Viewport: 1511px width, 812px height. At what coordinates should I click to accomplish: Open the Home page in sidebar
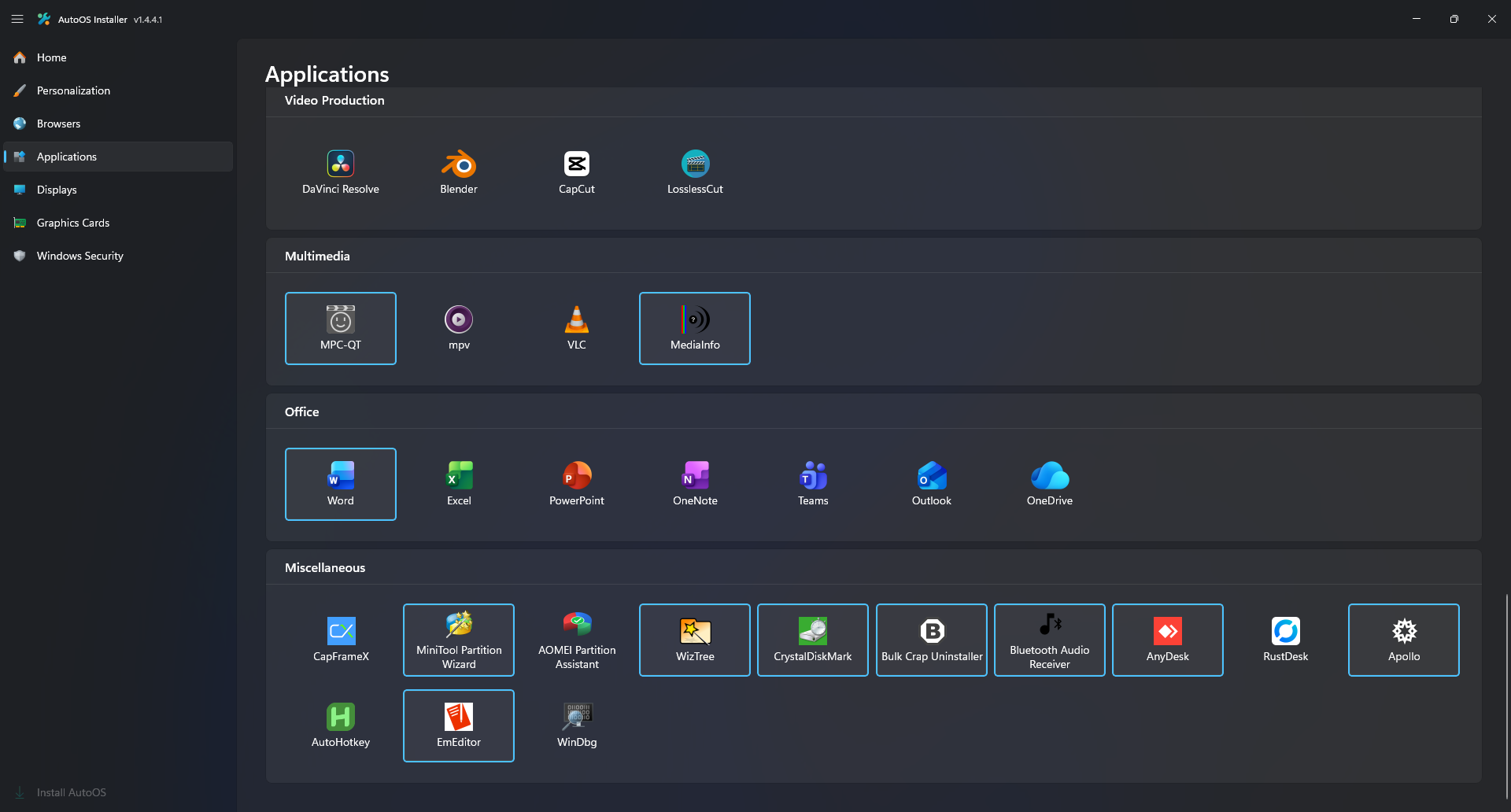(x=118, y=57)
